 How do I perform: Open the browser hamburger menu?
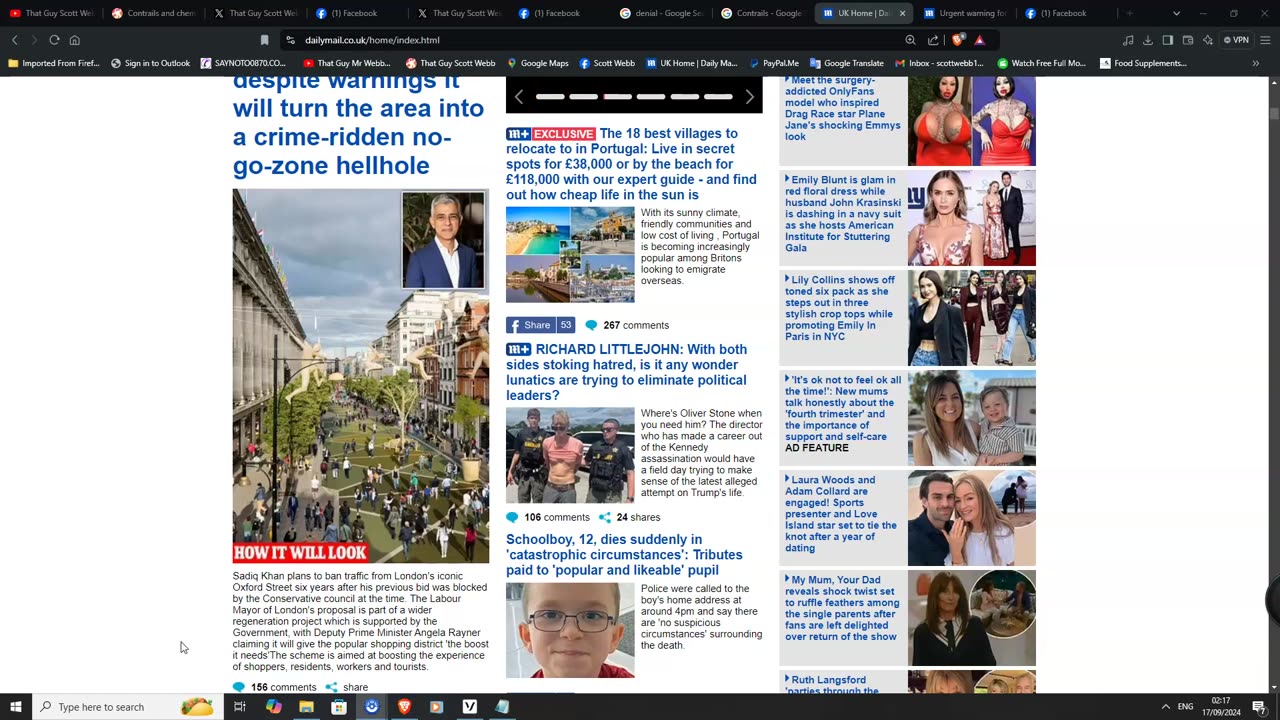pyautogui.click(x=1263, y=40)
